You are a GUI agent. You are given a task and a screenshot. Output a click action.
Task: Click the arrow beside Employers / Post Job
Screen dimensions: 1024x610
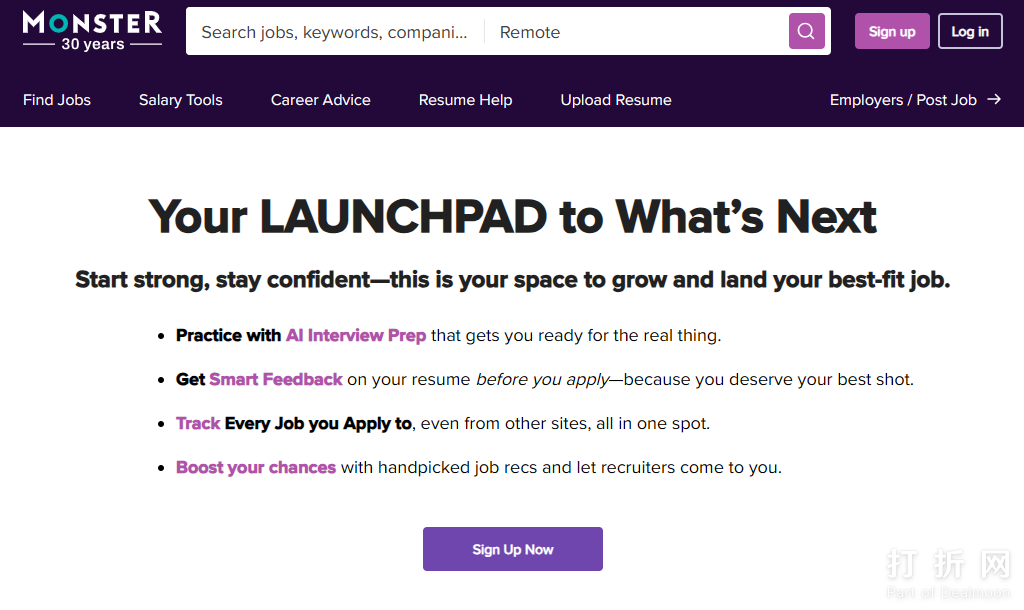click(994, 99)
